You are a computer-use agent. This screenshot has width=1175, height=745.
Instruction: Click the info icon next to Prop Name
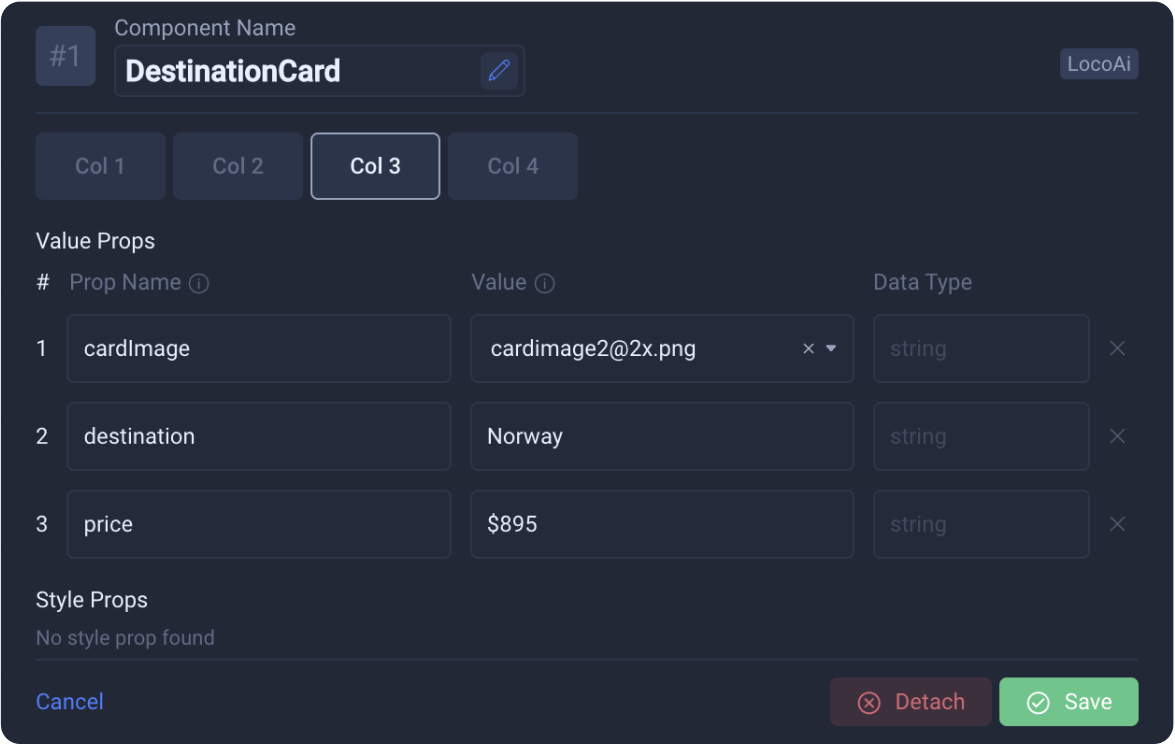199,283
